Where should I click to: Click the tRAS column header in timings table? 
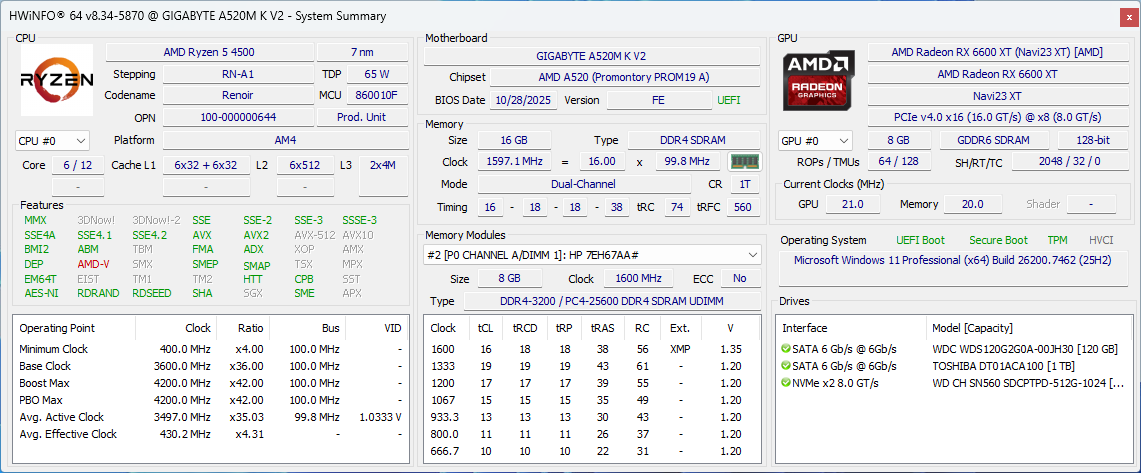603,328
